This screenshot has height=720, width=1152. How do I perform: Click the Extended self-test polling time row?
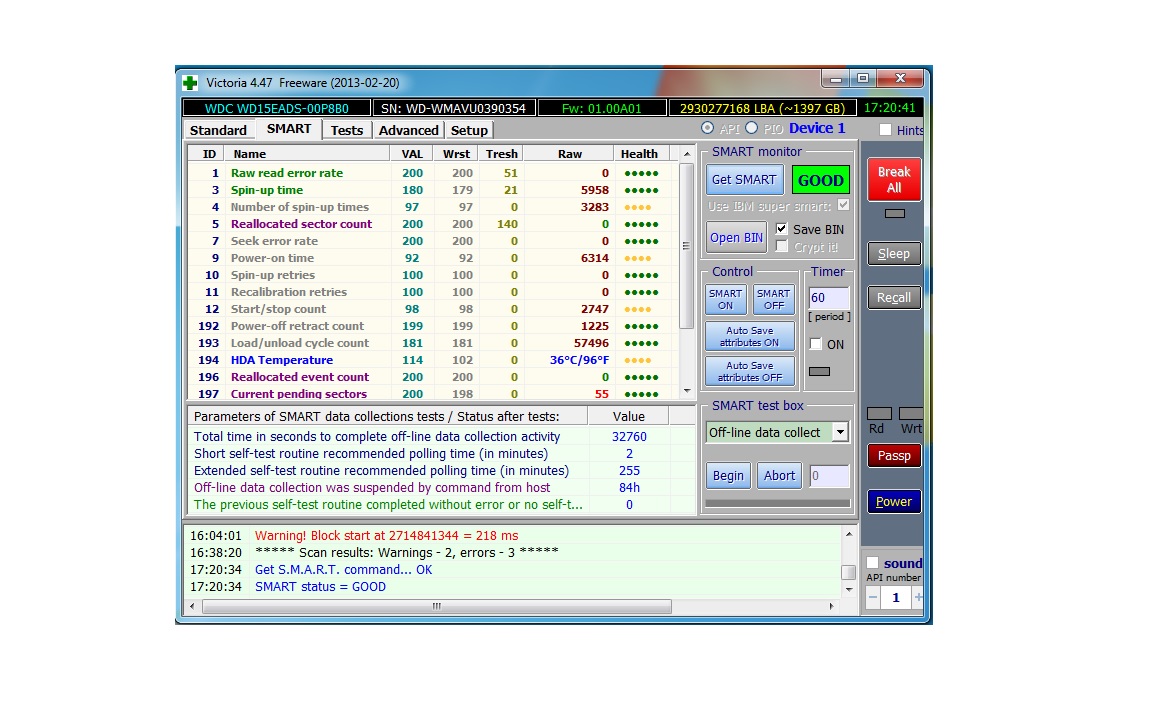point(441,471)
